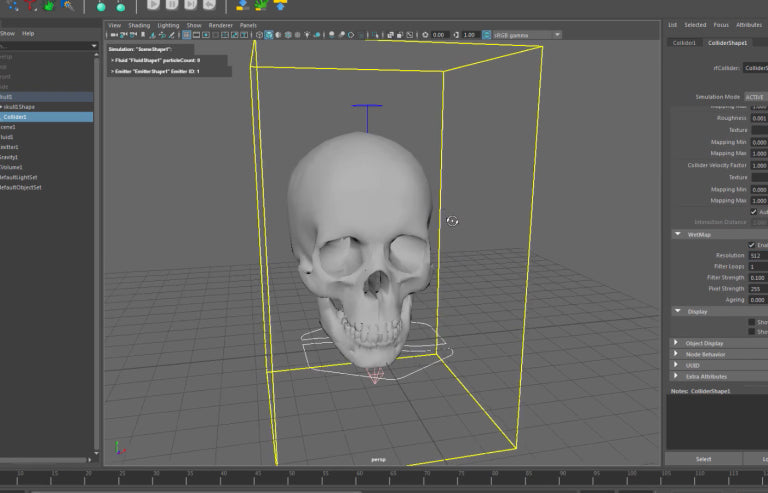Click the shelf Step forward button
768x493 pixels.
click(191, 5)
